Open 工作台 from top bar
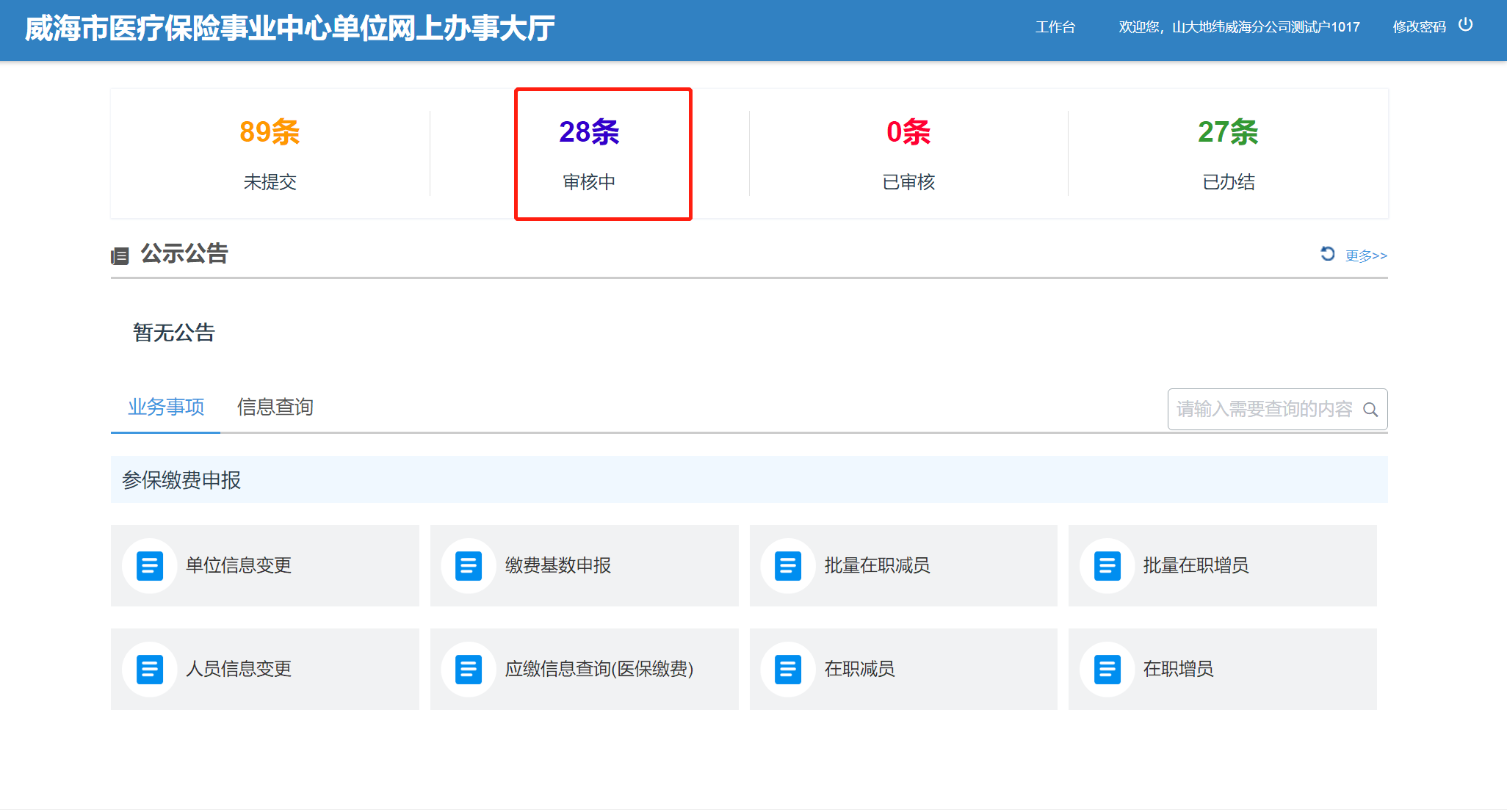The image size is (1507, 812). 1055,27
